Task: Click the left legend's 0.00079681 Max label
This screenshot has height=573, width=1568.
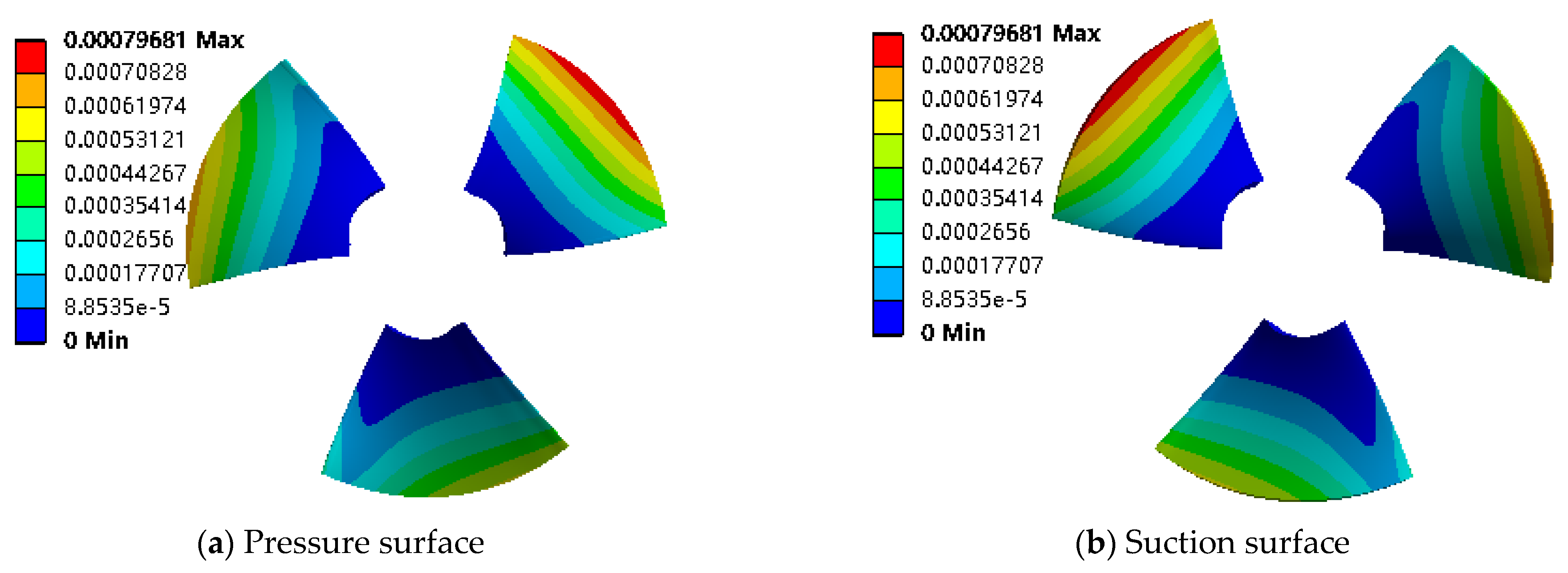Action: point(154,40)
